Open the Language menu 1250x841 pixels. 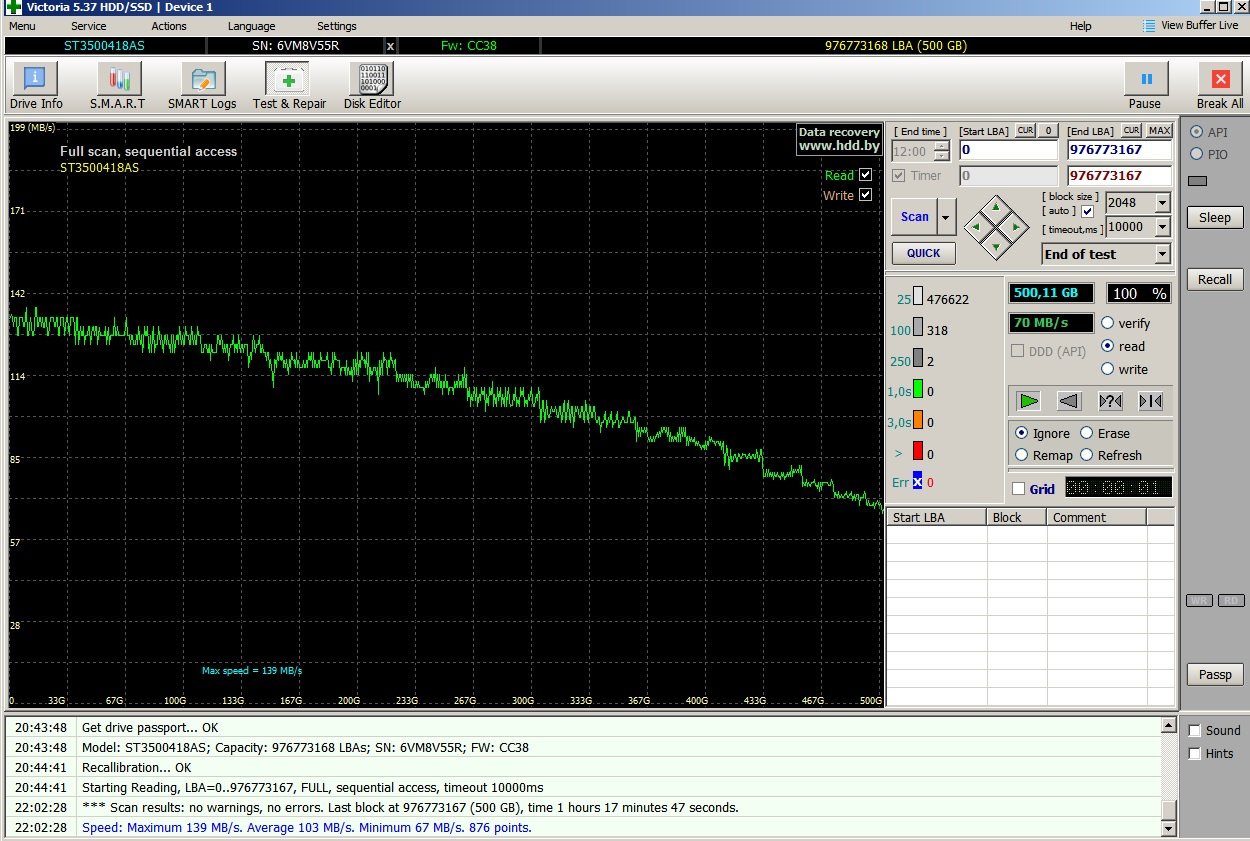(251, 26)
